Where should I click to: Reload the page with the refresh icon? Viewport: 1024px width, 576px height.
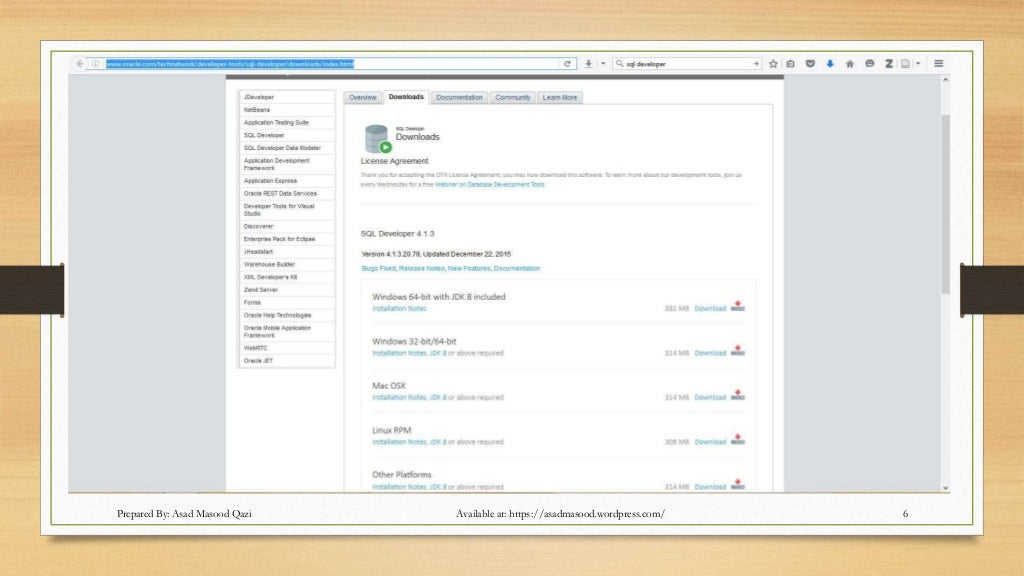click(568, 63)
